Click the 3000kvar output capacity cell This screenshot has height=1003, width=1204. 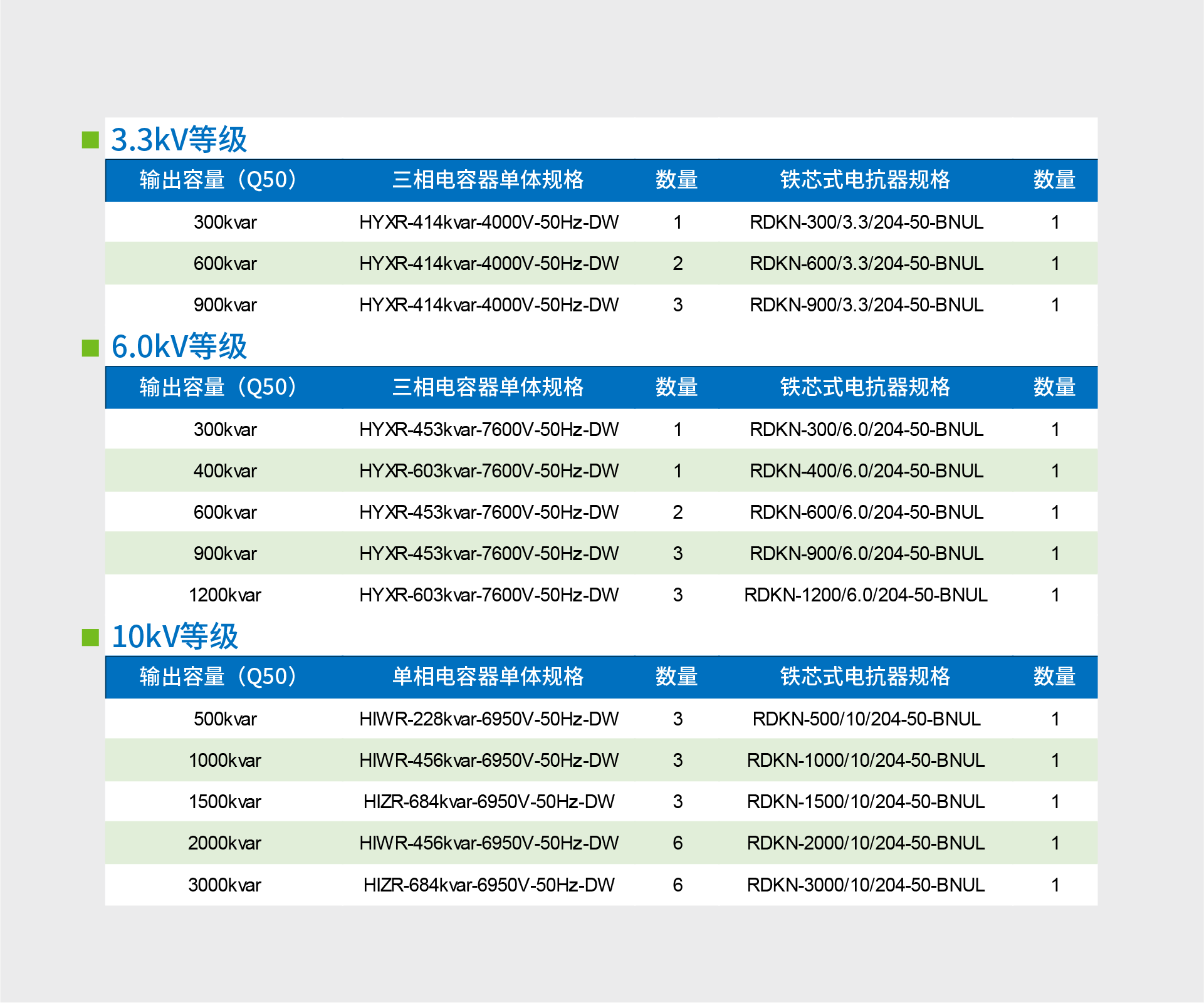224,885
